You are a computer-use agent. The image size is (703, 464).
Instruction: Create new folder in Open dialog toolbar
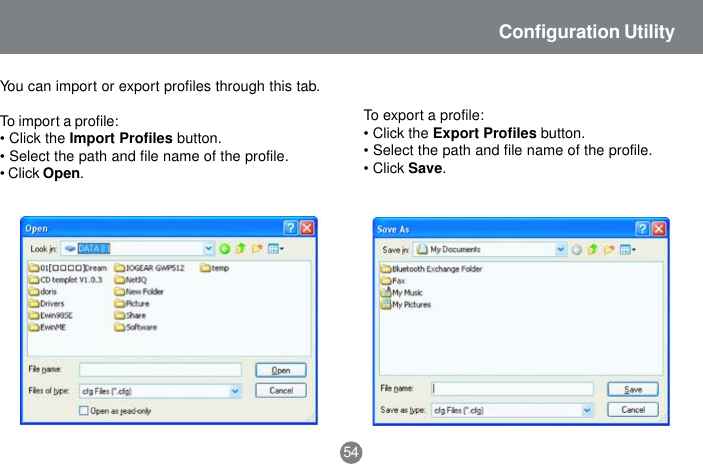(257, 248)
